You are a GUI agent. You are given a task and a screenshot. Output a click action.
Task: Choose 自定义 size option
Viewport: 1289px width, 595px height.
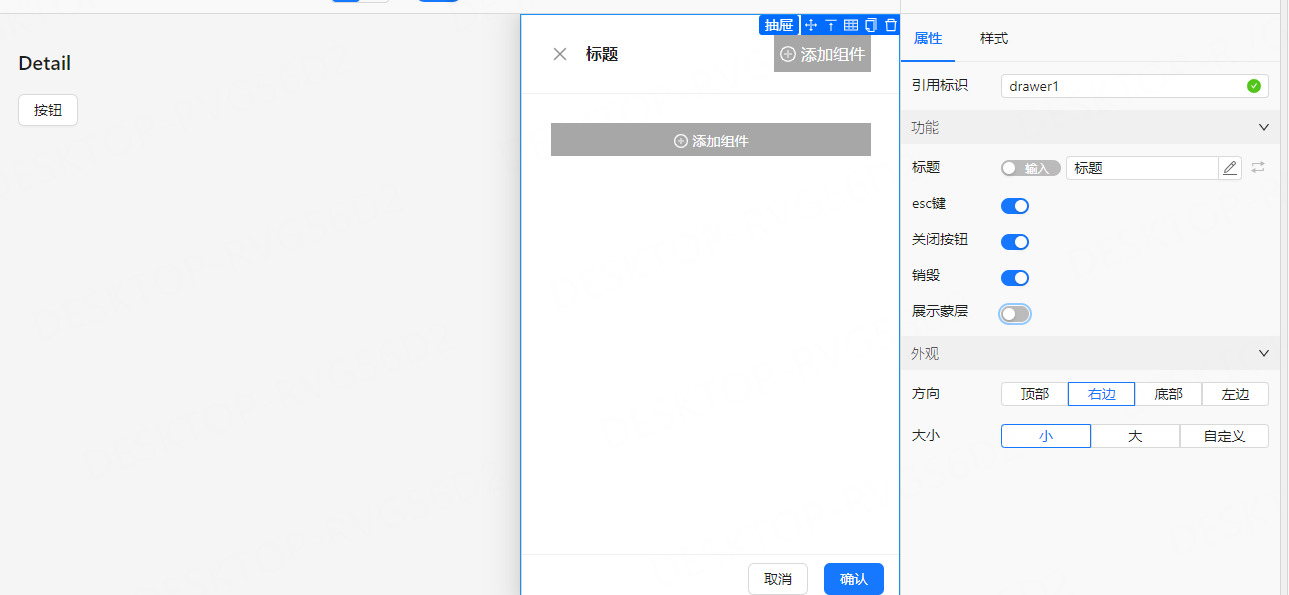click(x=1224, y=436)
